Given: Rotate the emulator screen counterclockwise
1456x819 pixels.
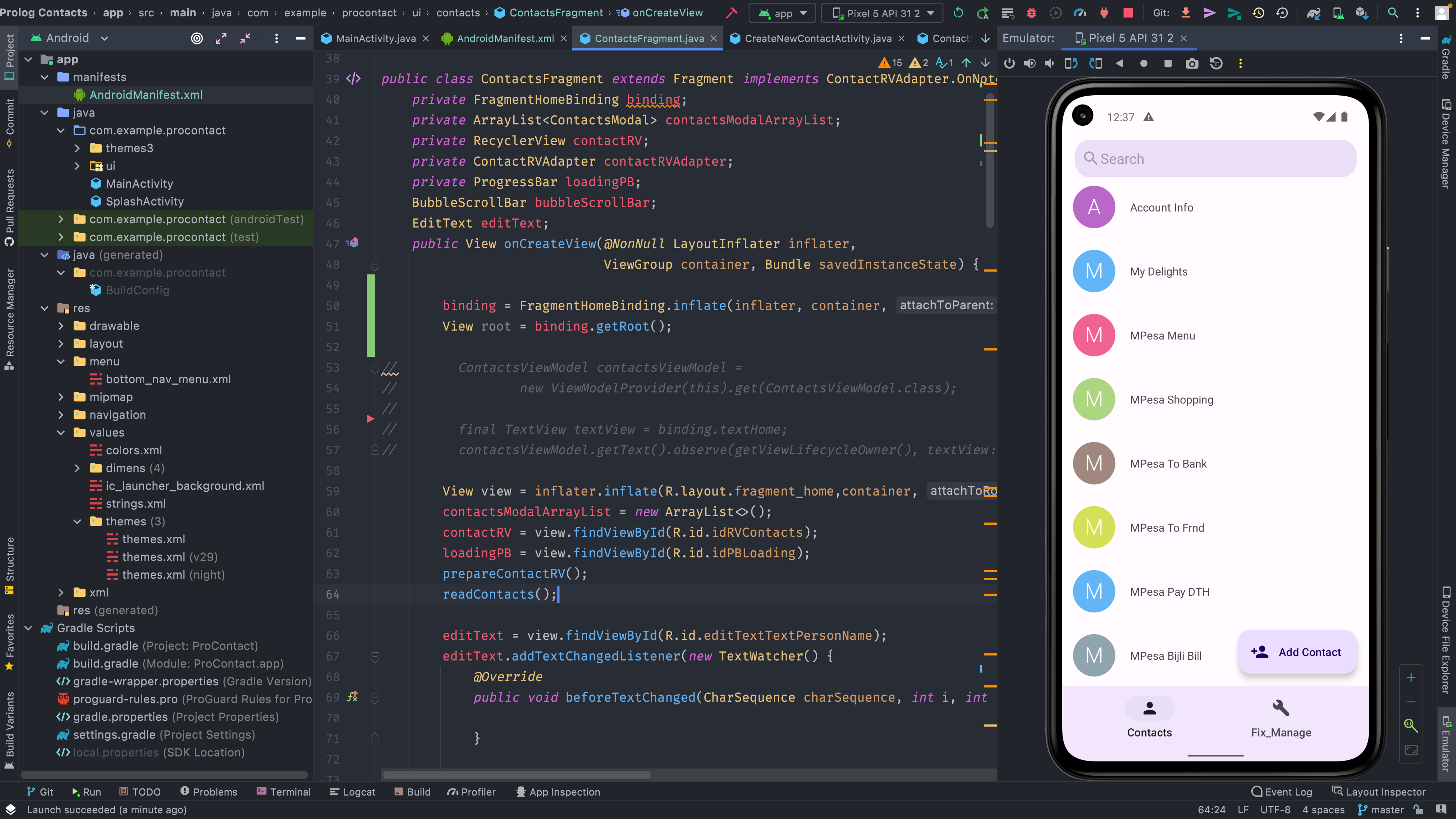Looking at the screenshot, I should pos(1071,63).
